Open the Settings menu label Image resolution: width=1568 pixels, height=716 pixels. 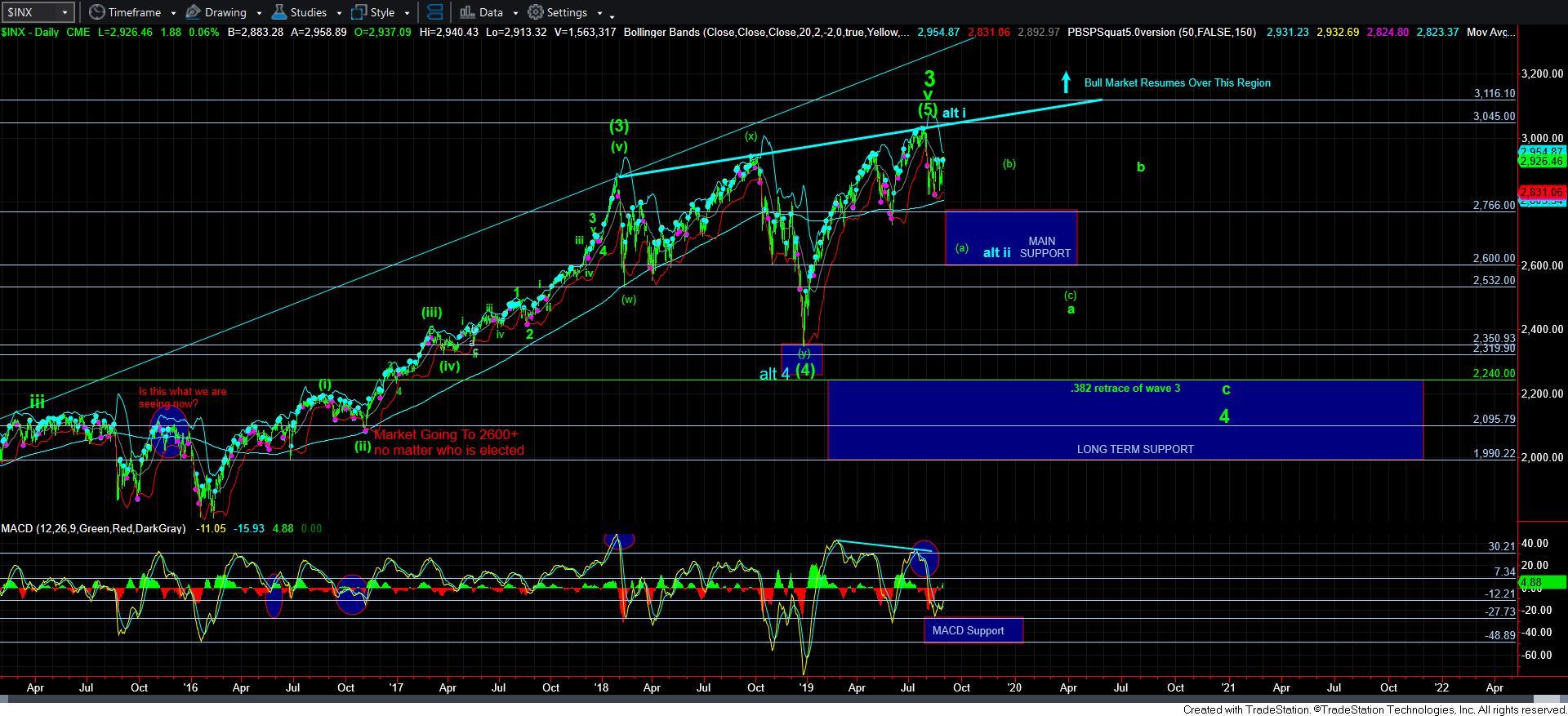tap(567, 12)
